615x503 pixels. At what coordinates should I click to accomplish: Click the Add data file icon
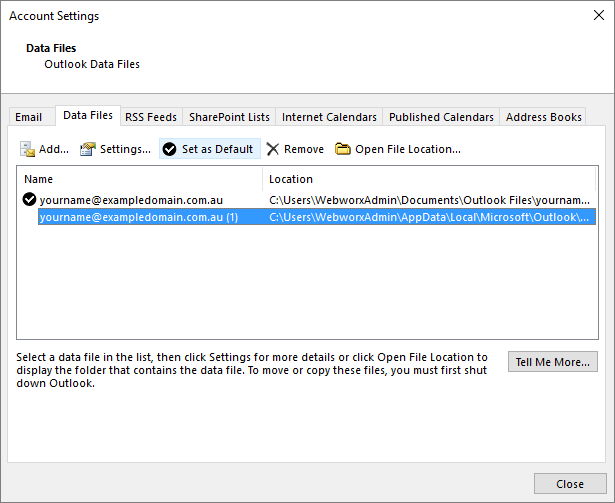click(x=27, y=149)
